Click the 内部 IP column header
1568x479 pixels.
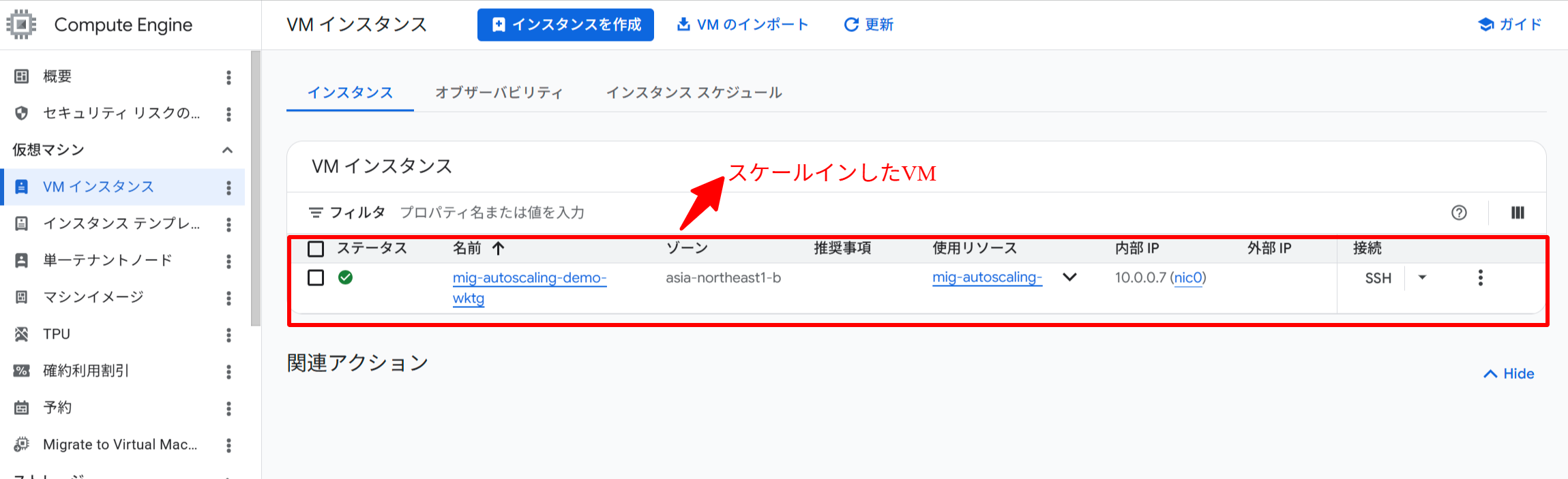pos(1137,248)
